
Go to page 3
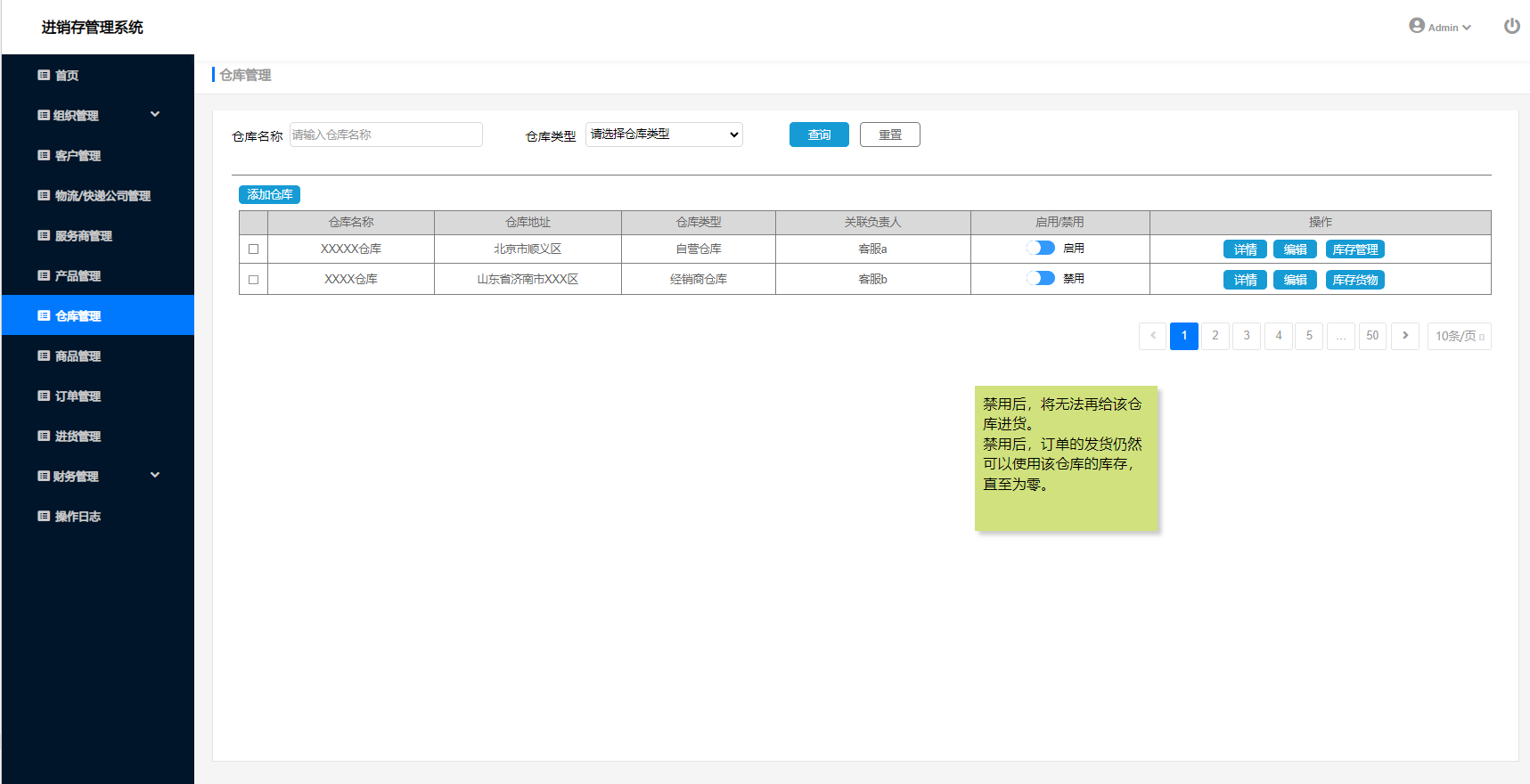[1247, 336]
